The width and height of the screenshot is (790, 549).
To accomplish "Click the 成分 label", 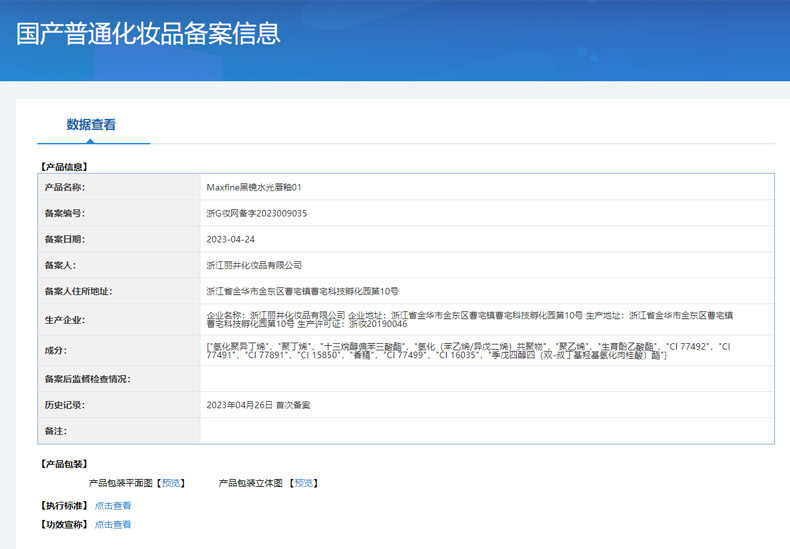I will pyautogui.click(x=55, y=351).
